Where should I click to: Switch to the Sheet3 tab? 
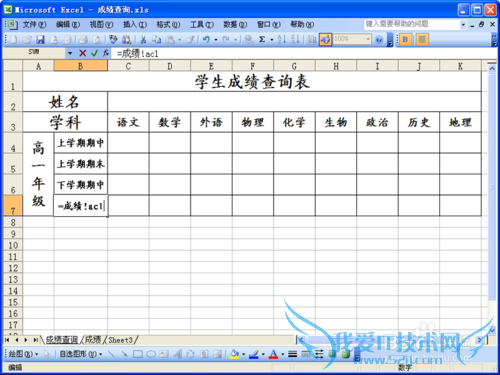click(x=120, y=340)
